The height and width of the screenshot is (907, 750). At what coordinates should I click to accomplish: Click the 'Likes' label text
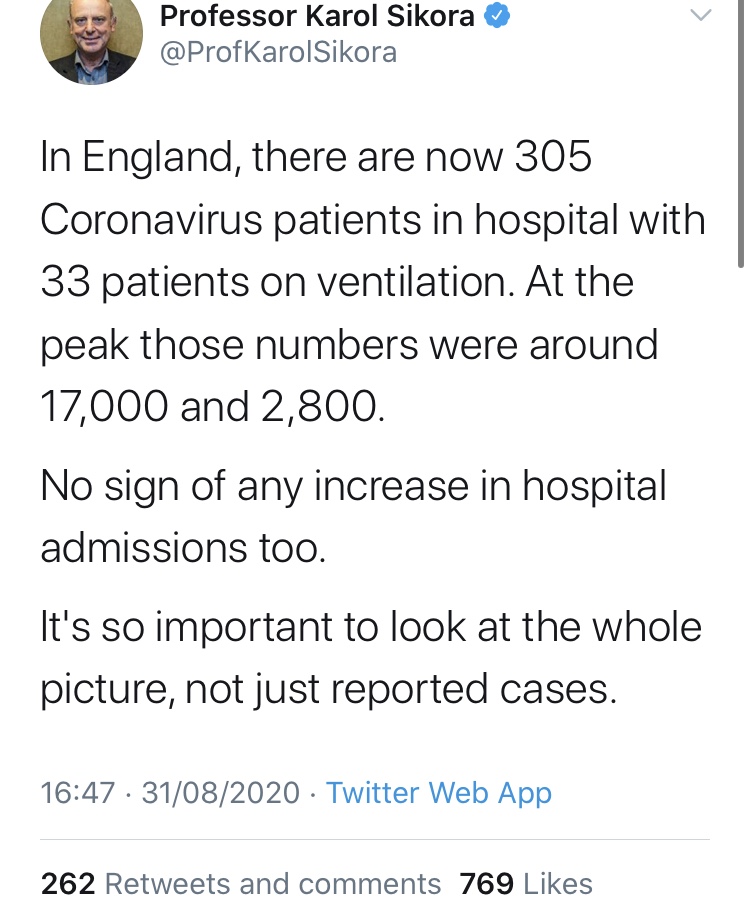tap(558, 884)
